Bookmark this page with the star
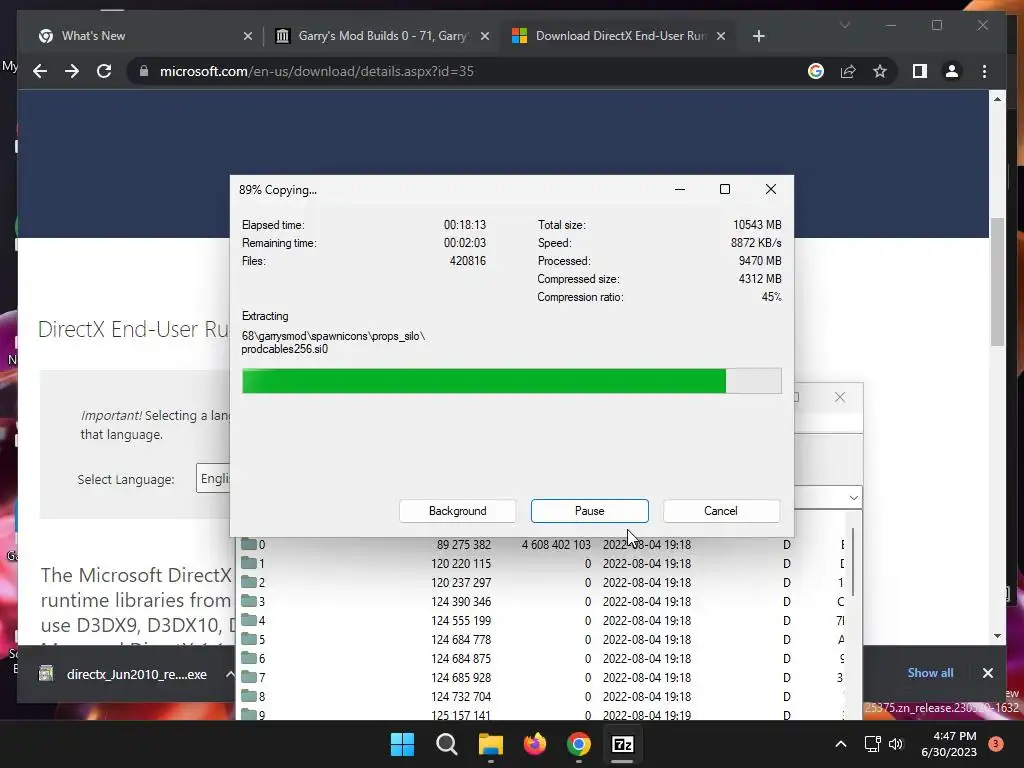Screen dimensions: 1024x768 [x=880, y=71]
